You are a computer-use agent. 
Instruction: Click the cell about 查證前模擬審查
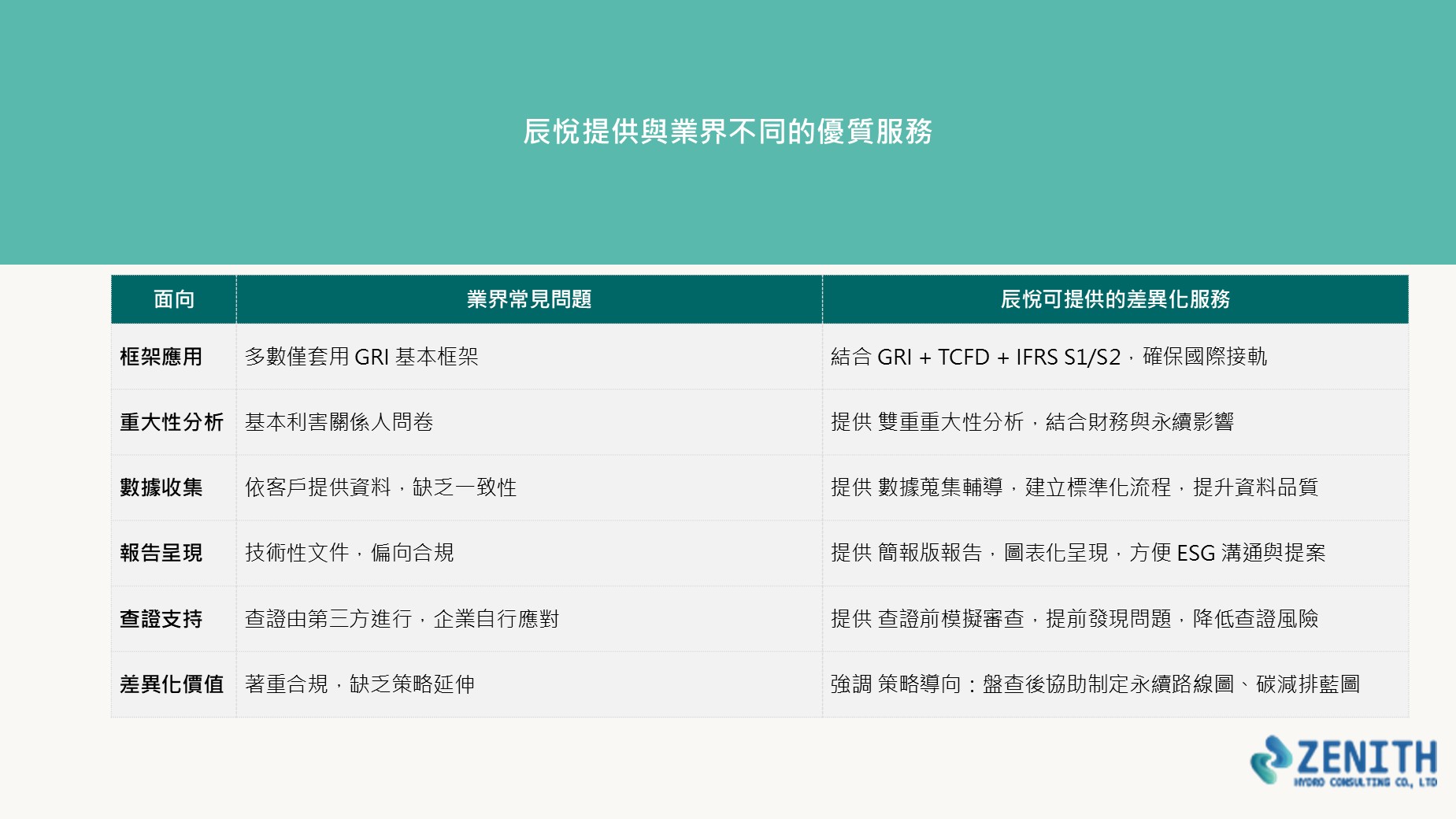pyautogui.click(x=1115, y=619)
